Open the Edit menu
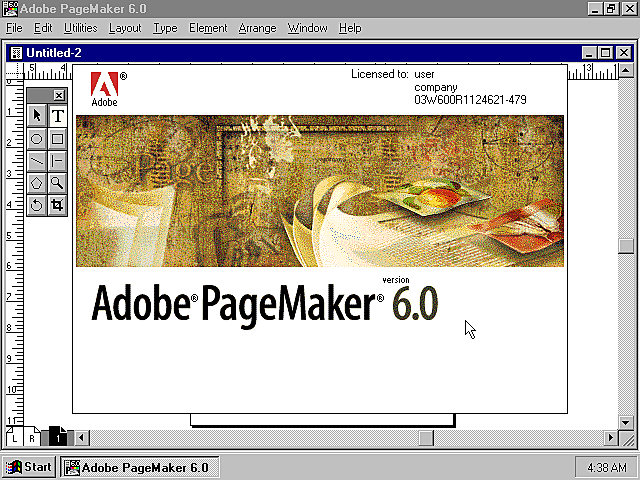This screenshot has height=480, width=640. 43,28
